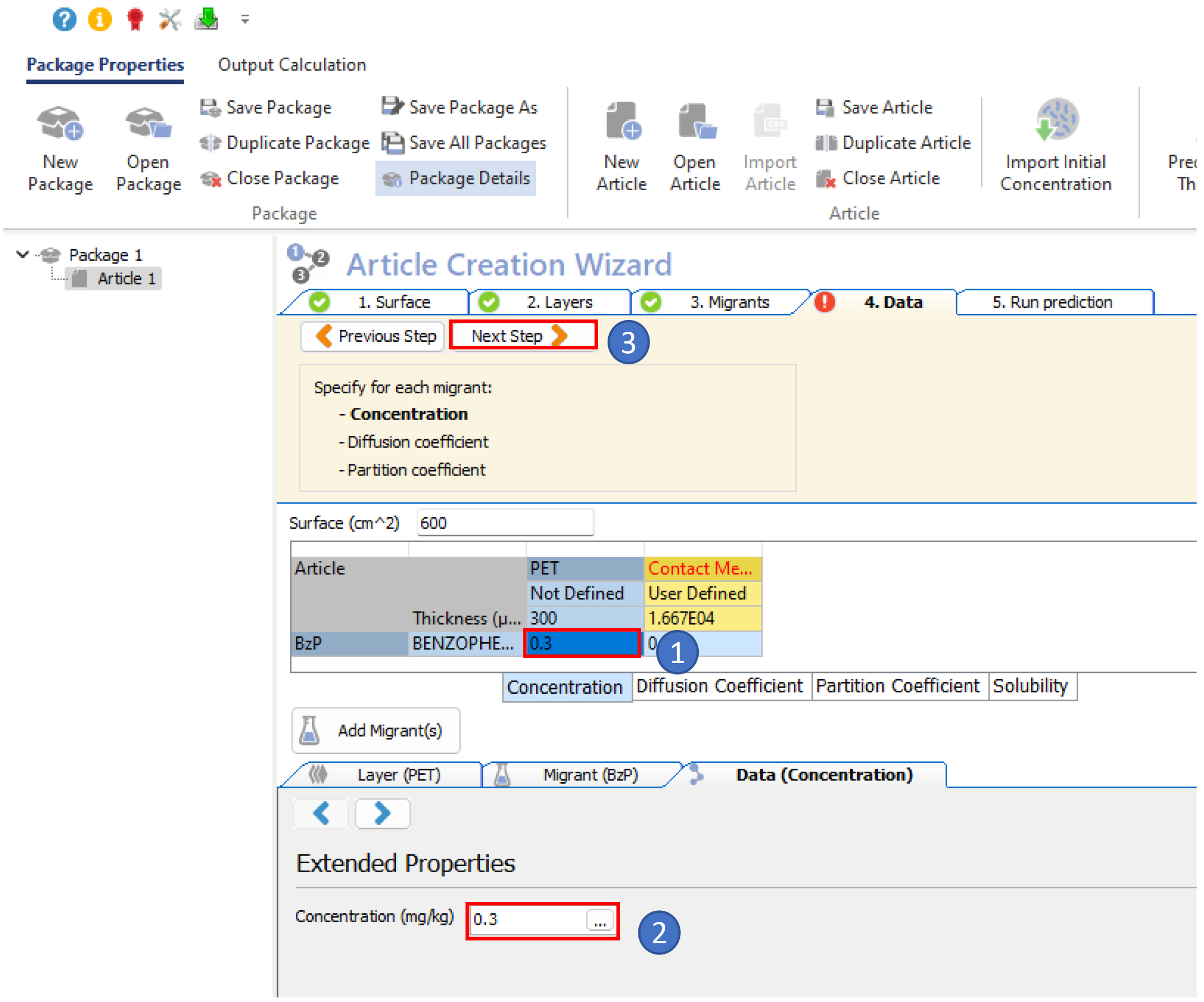Click the red license seal icon

pos(135,20)
